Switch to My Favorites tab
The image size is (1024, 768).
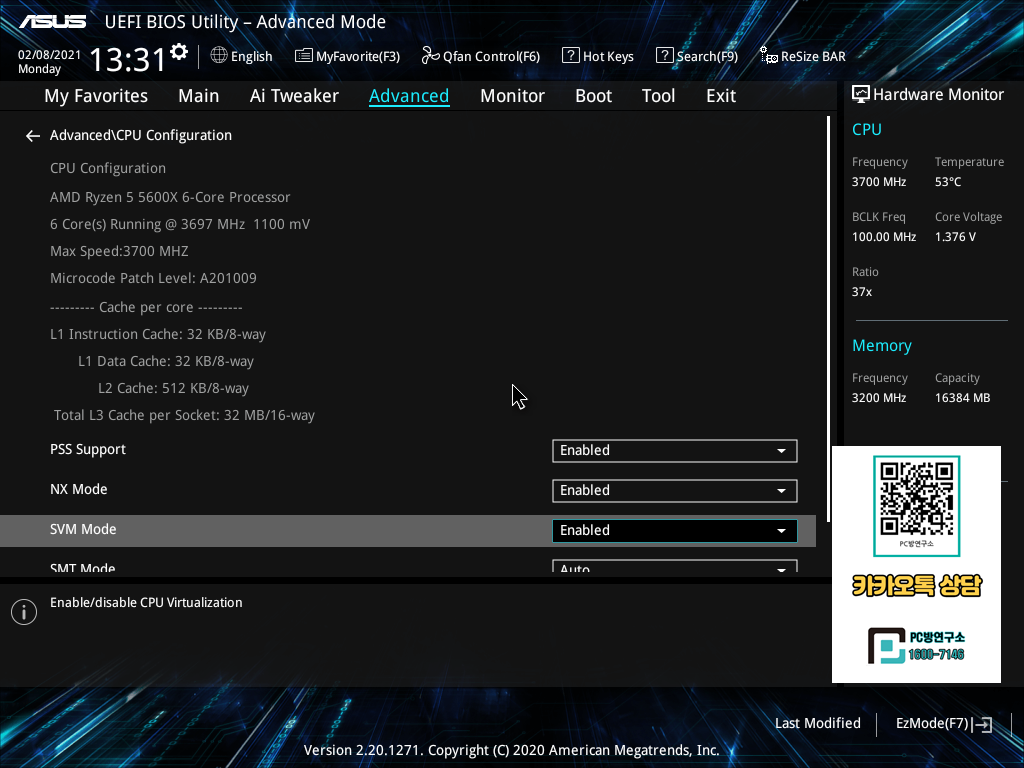[96, 96]
